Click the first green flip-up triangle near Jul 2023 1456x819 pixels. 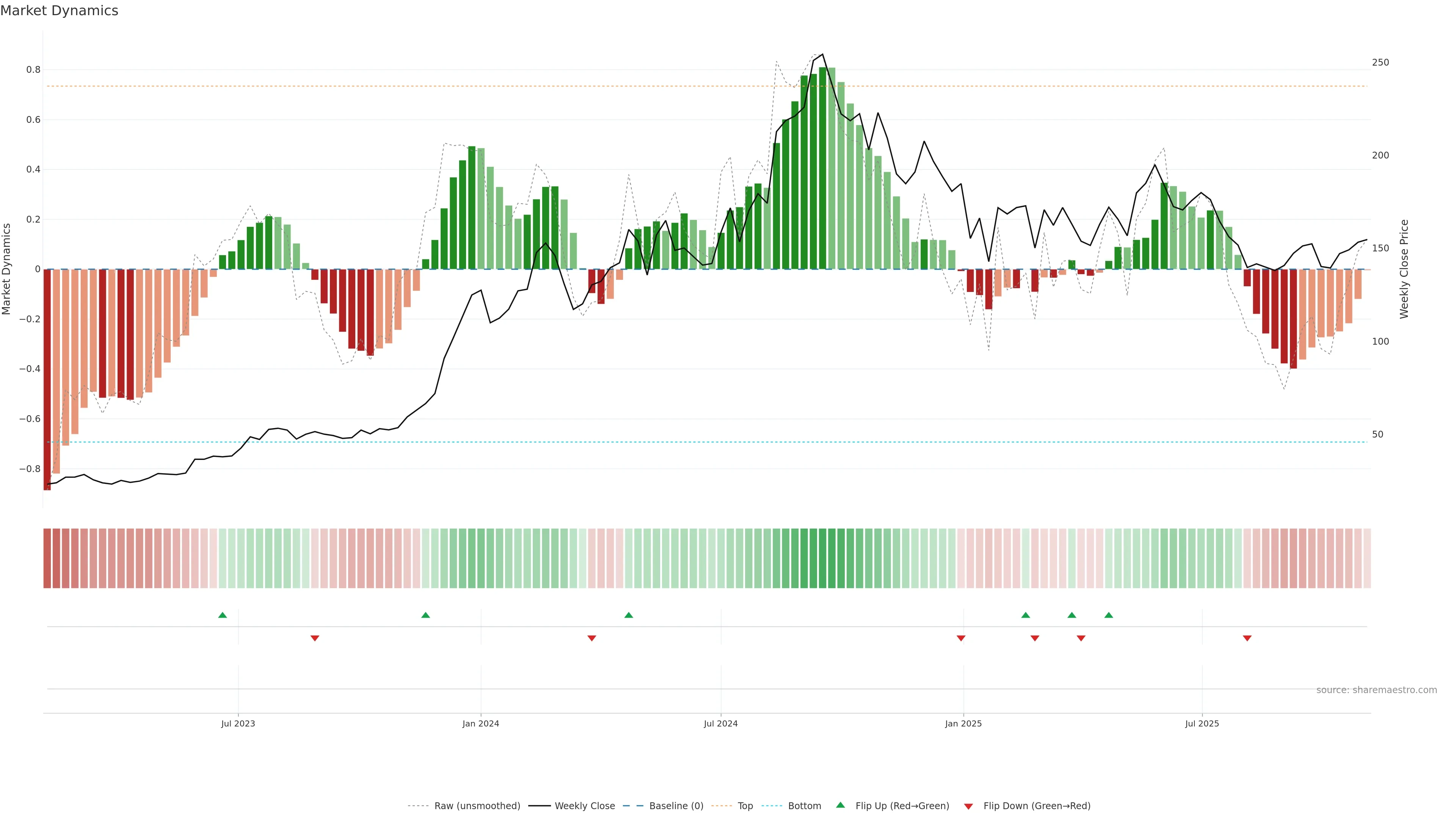pyautogui.click(x=223, y=615)
